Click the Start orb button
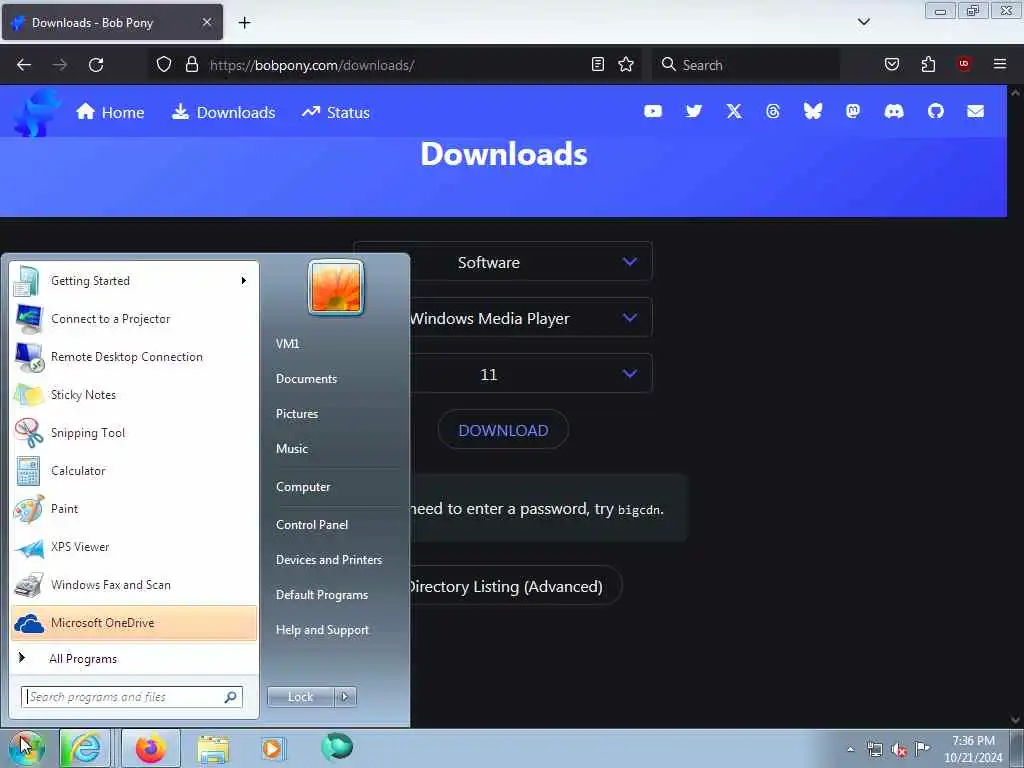Image resolution: width=1024 pixels, height=768 pixels. point(26,748)
